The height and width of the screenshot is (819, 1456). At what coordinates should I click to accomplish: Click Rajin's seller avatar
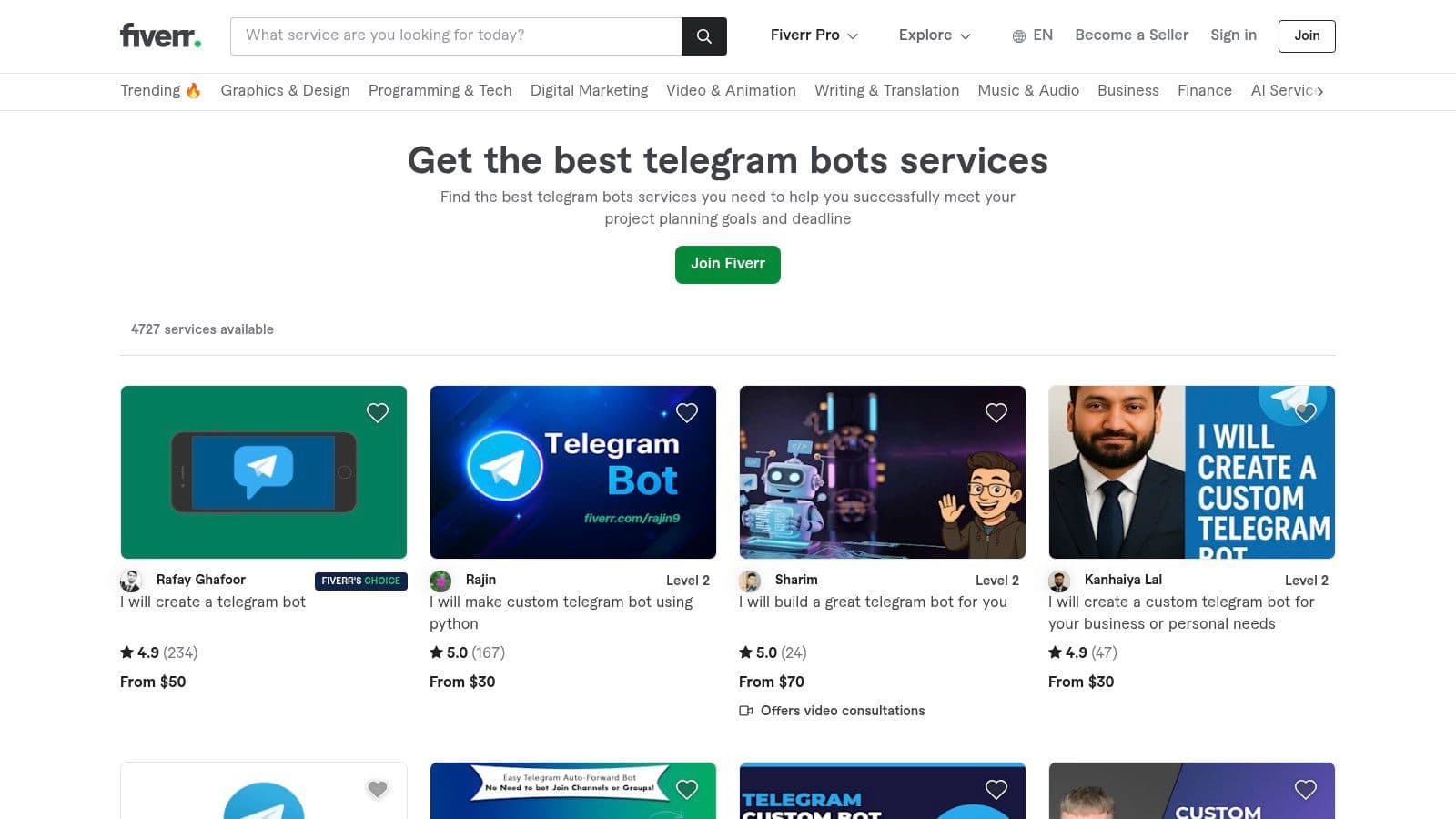click(x=440, y=581)
